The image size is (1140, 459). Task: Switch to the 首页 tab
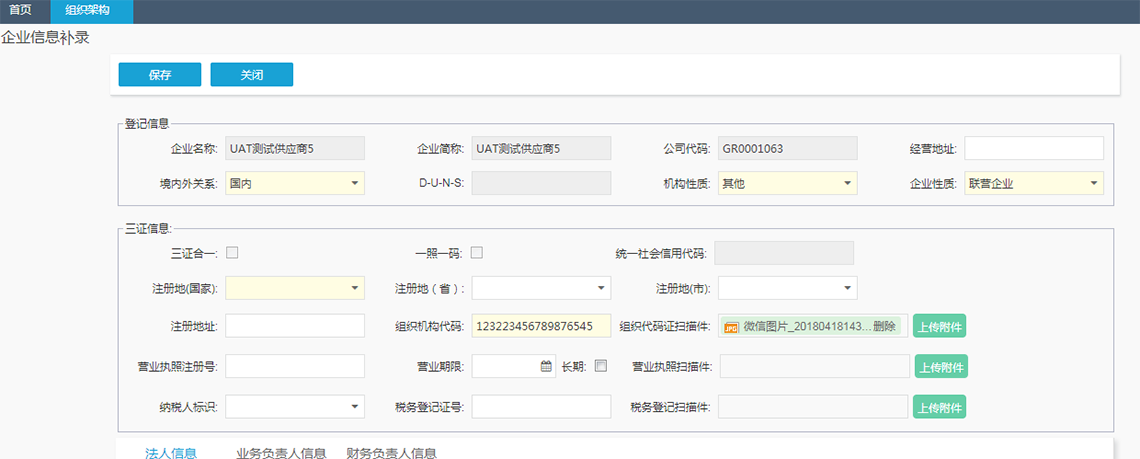click(x=21, y=11)
